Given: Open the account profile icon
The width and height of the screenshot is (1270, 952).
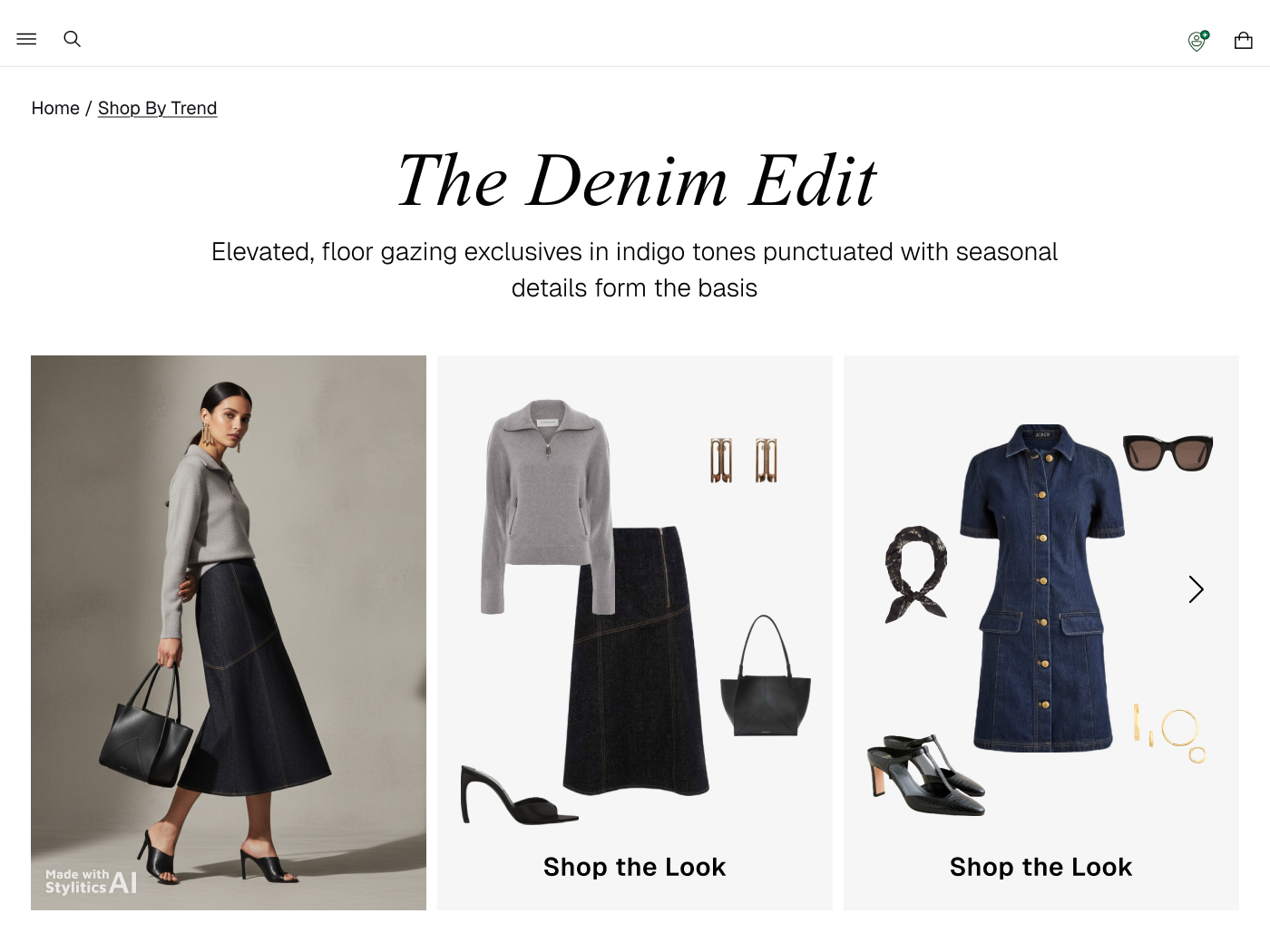Looking at the screenshot, I should (x=1198, y=41).
